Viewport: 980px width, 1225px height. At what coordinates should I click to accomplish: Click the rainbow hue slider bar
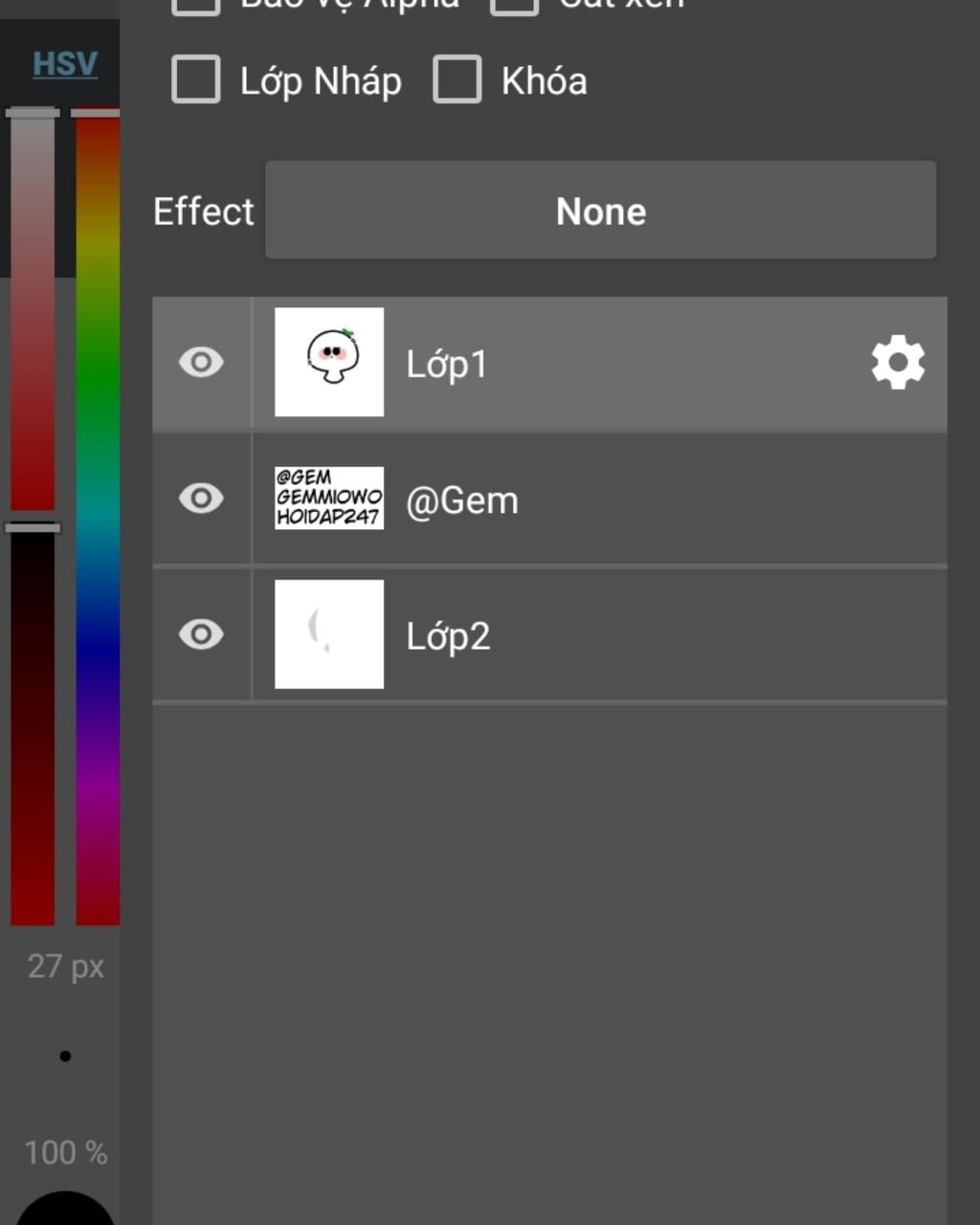[98, 517]
